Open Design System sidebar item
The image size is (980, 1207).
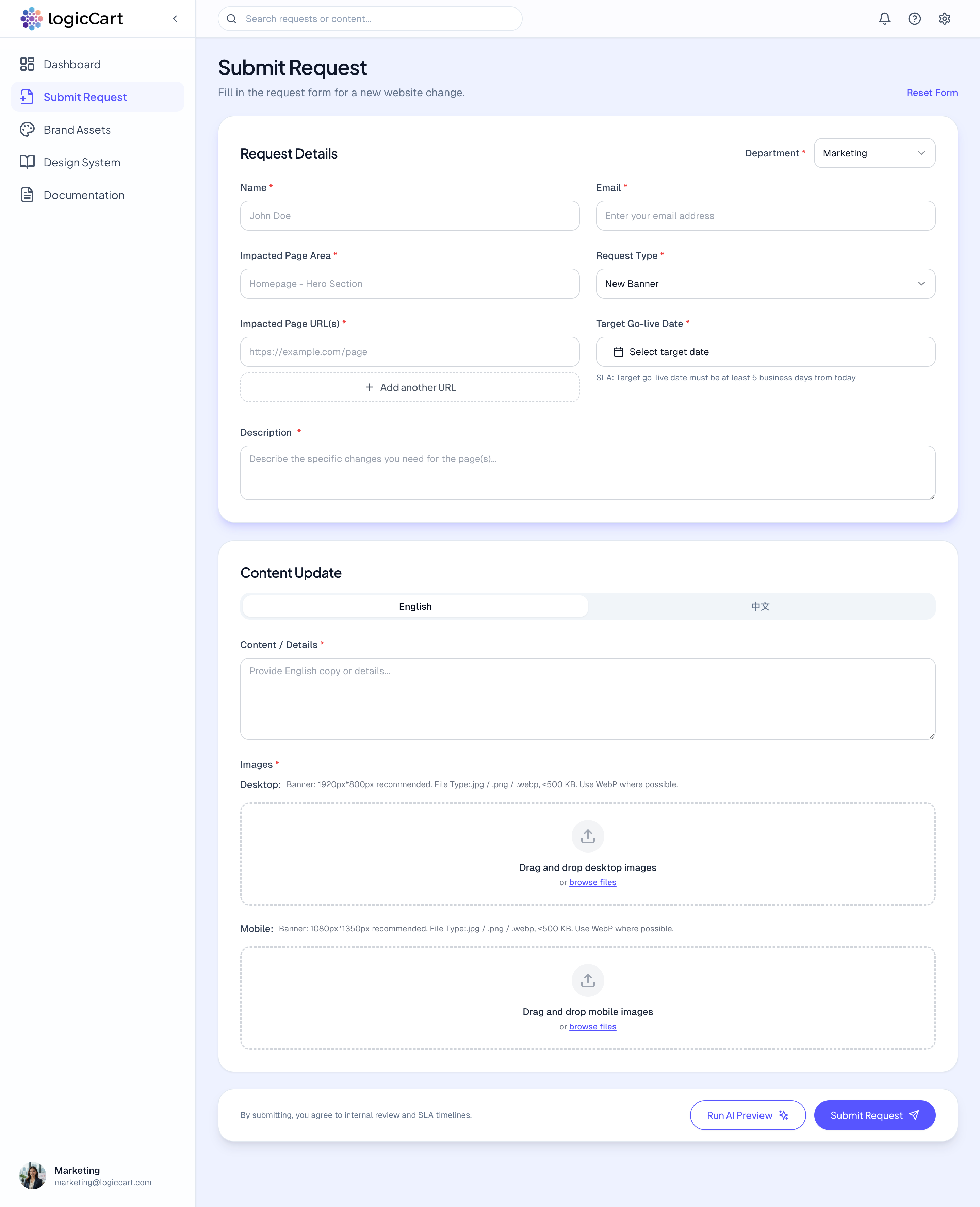82,163
